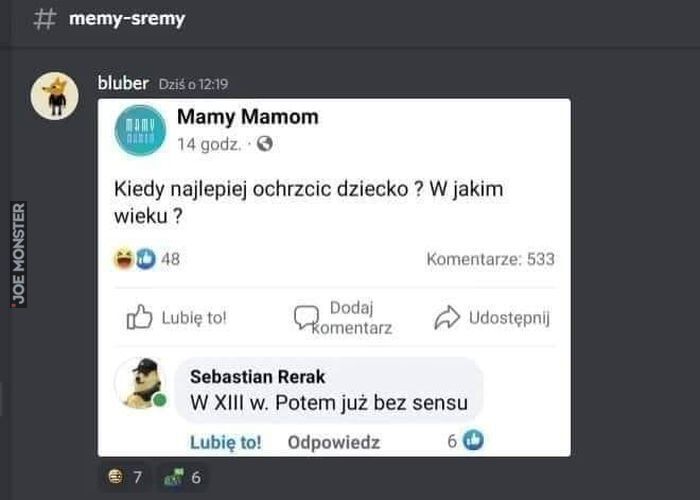Click the globe public visibility icon

tap(265, 144)
